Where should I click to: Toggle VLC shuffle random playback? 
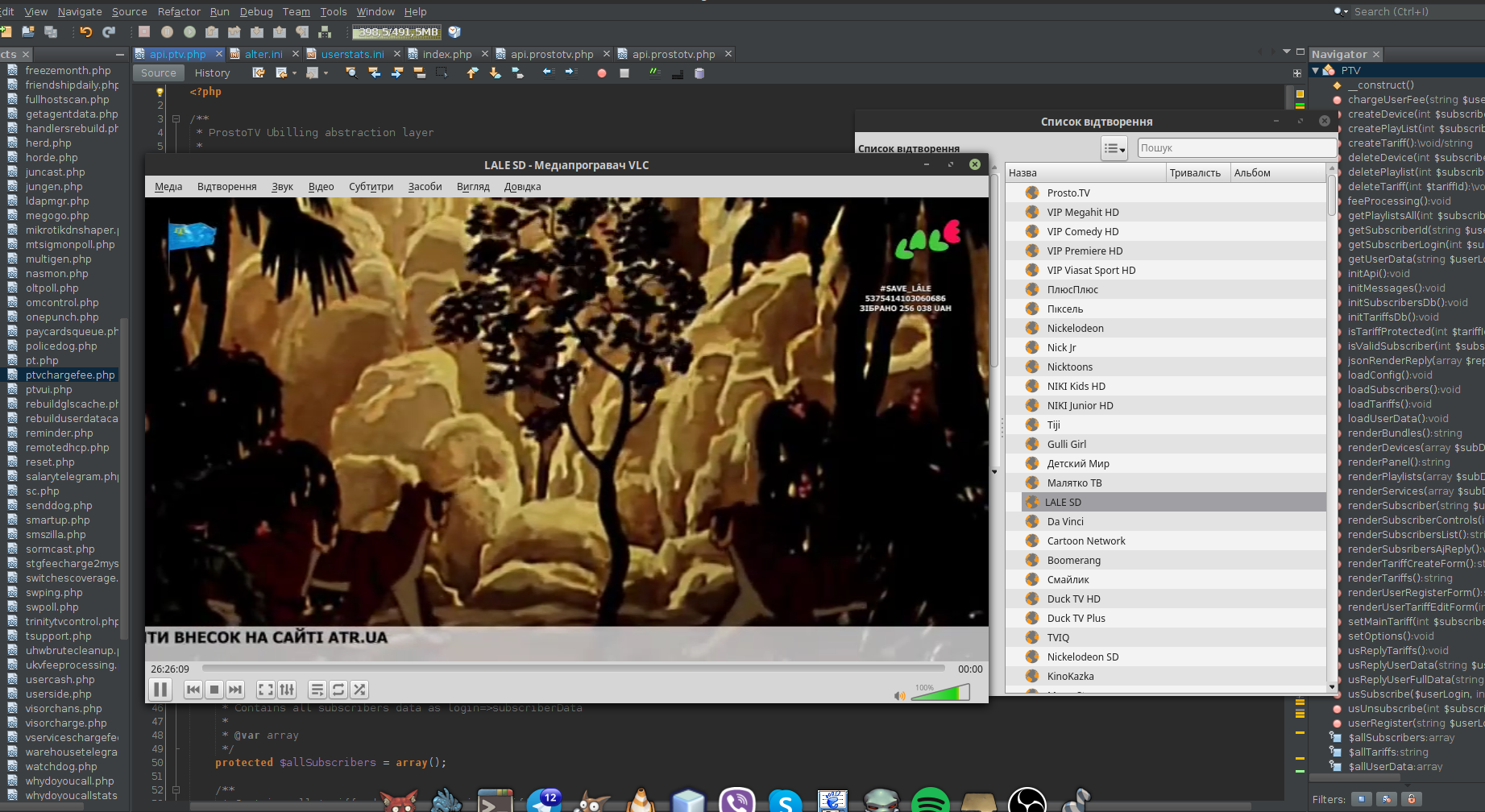(x=359, y=690)
